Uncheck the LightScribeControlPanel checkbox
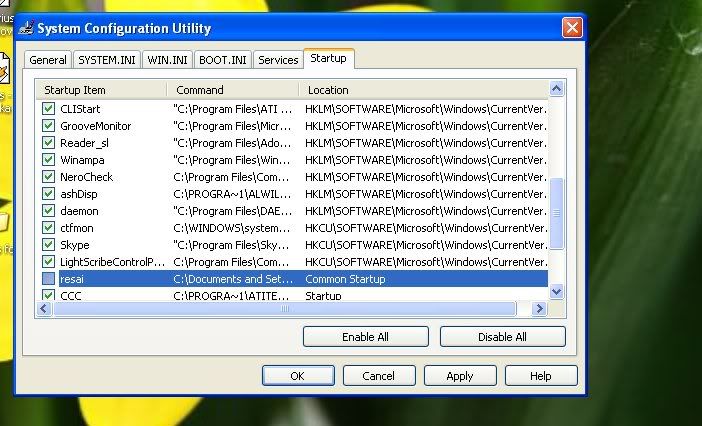The image size is (702, 426). tap(48, 262)
